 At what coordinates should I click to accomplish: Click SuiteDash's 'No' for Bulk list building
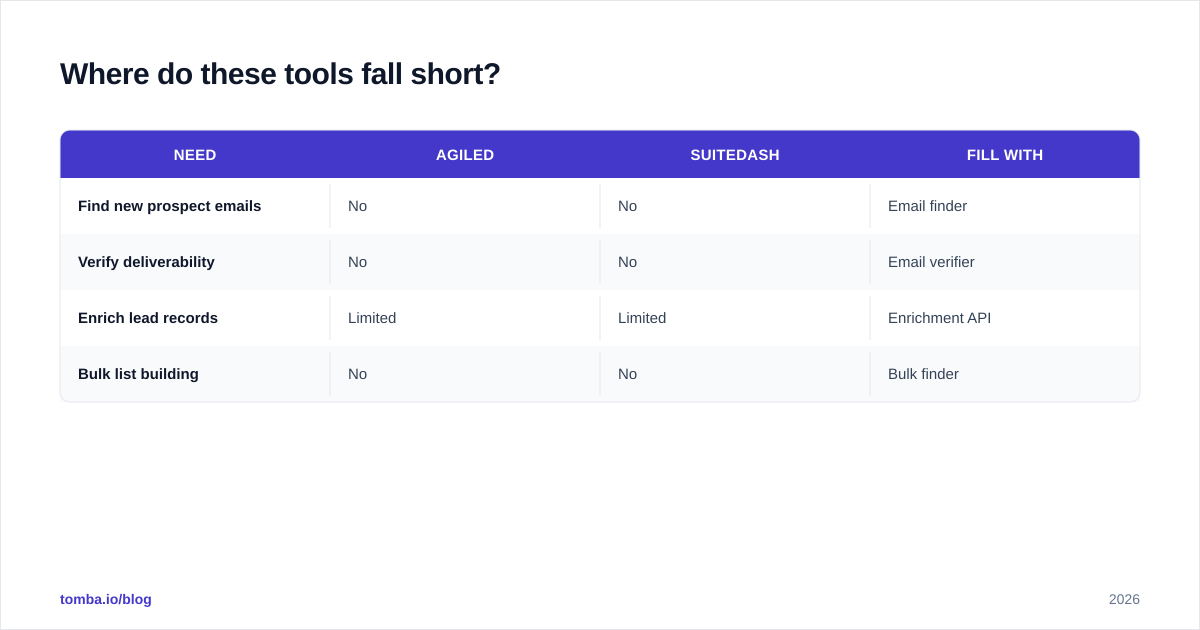point(627,374)
